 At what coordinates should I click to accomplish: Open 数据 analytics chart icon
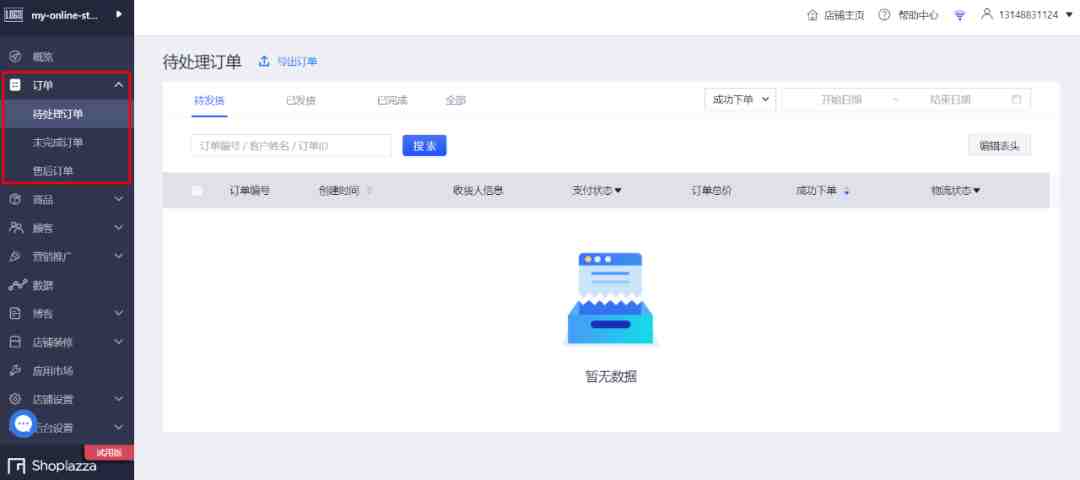pos(17,284)
